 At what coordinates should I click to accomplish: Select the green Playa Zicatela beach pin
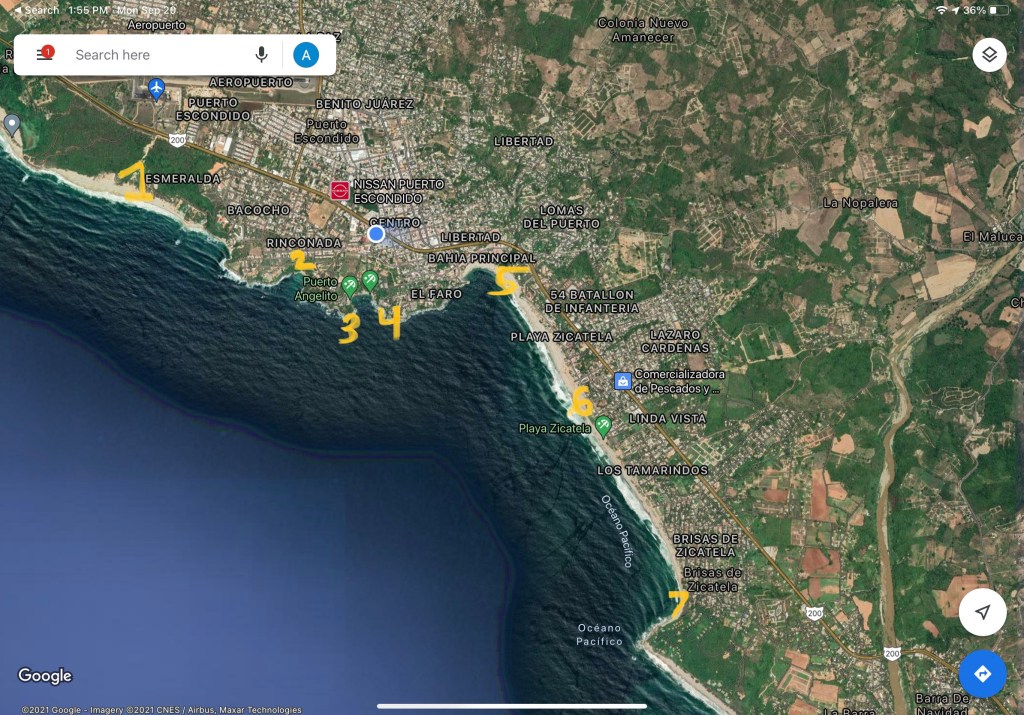603,426
